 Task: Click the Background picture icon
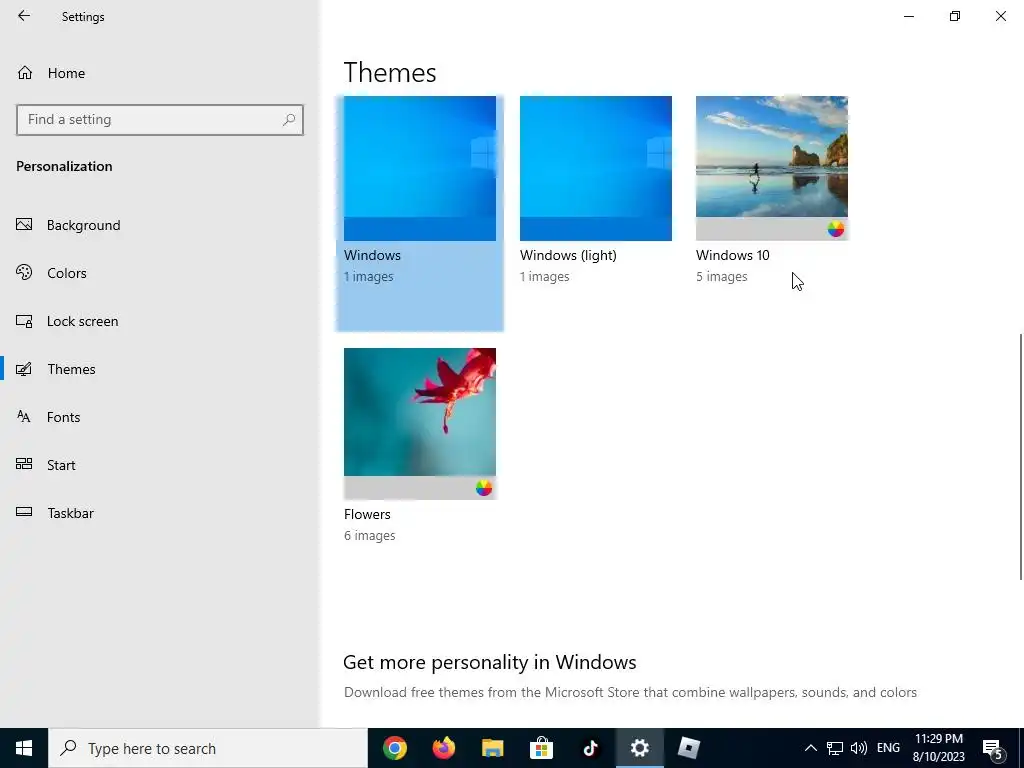[x=24, y=225]
